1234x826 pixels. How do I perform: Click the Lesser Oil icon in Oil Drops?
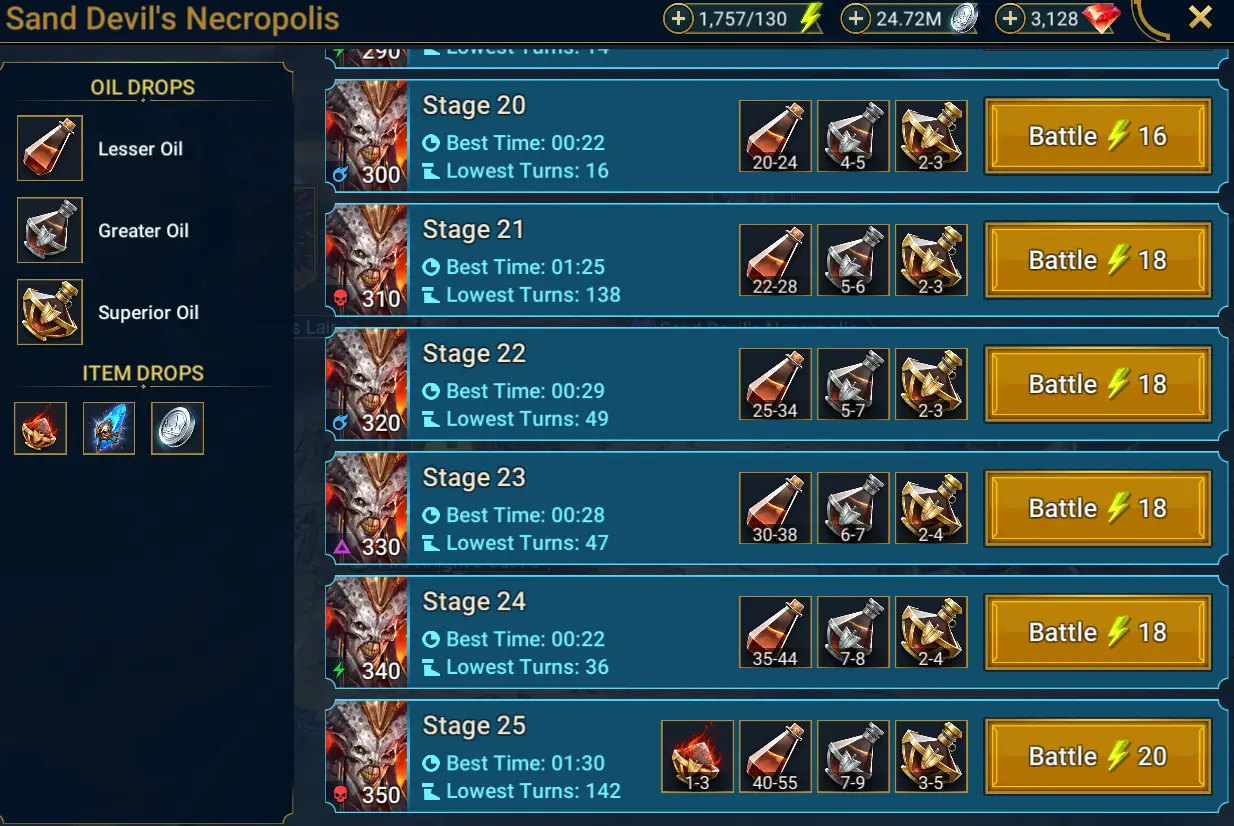(50, 148)
